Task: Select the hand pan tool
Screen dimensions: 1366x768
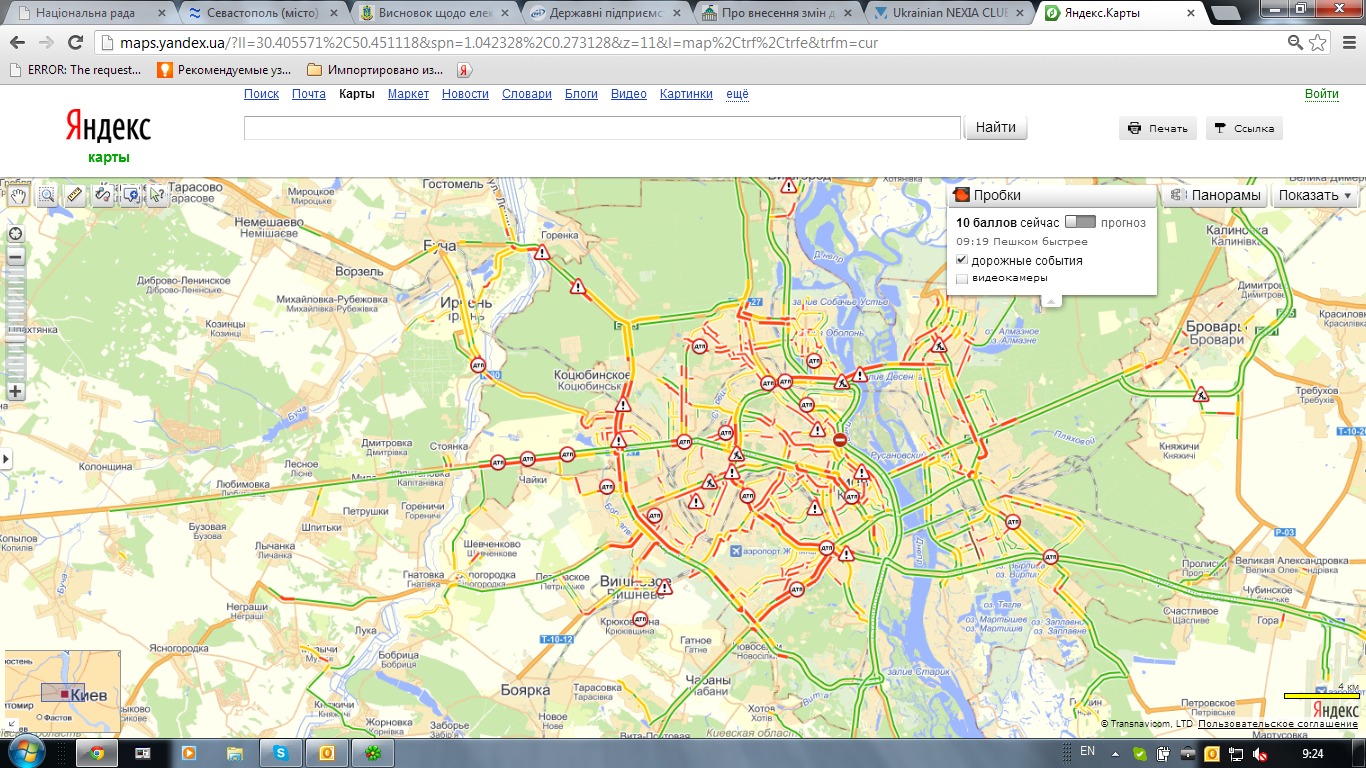Action: pos(18,196)
